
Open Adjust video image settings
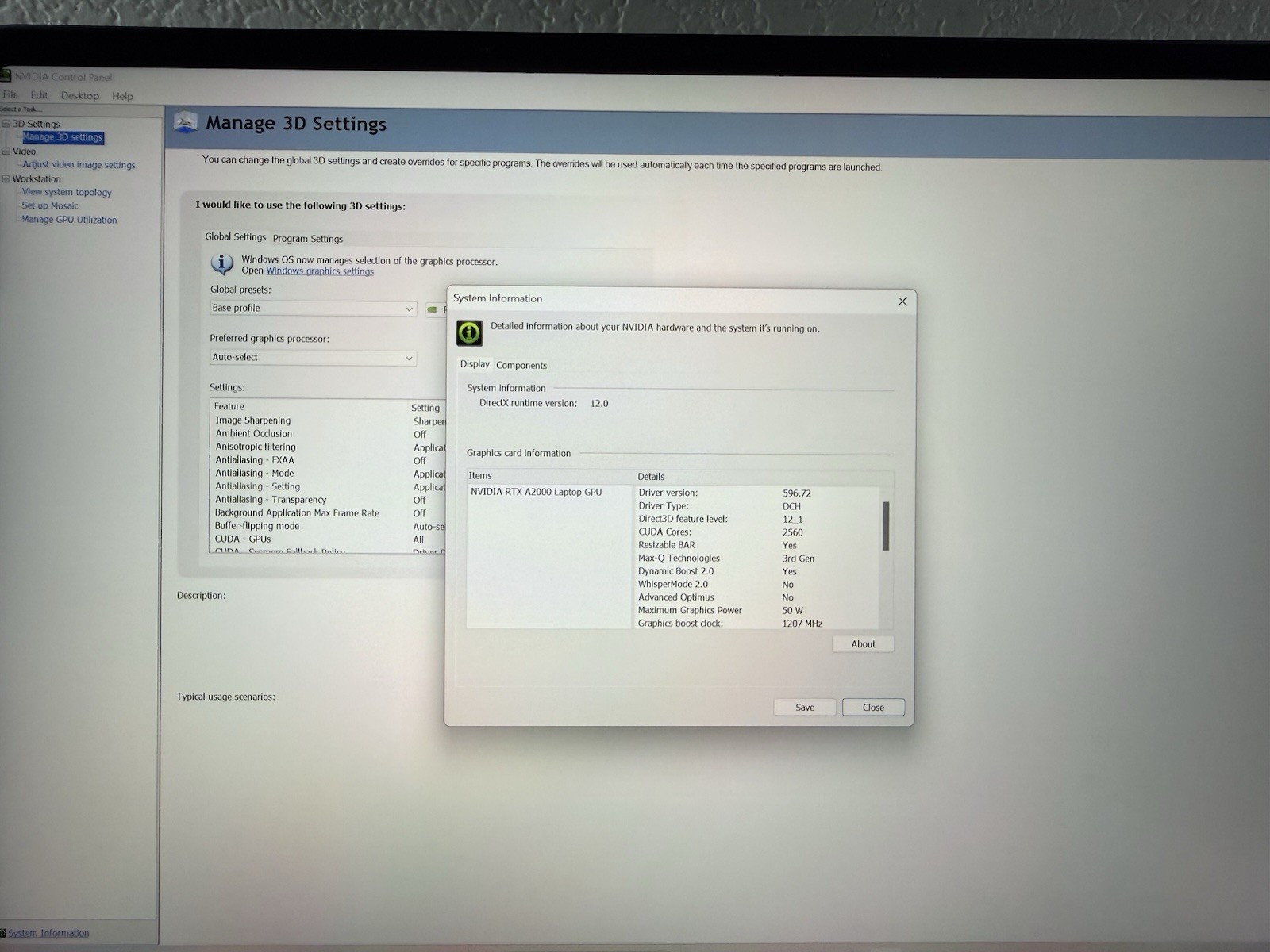pos(79,165)
